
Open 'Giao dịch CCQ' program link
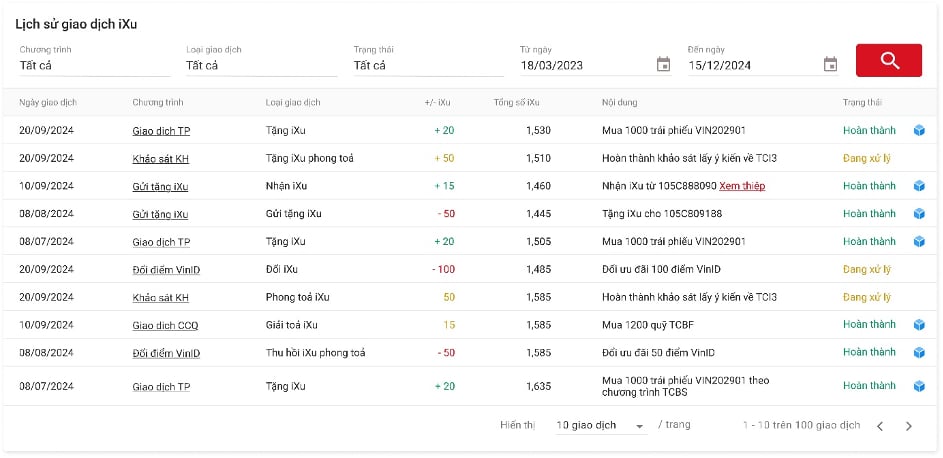[x=165, y=326]
